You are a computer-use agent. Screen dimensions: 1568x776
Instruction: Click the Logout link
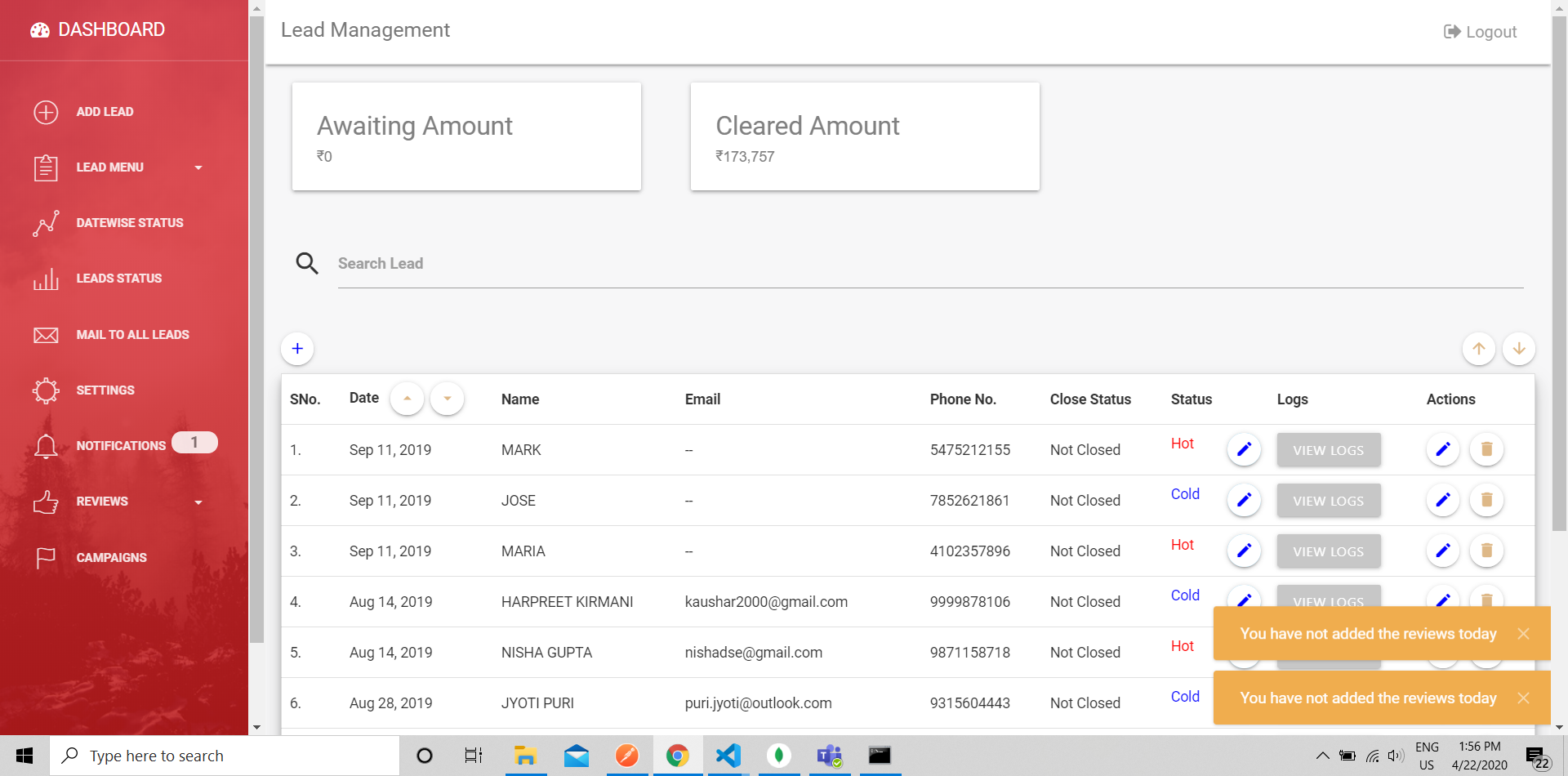click(1480, 32)
